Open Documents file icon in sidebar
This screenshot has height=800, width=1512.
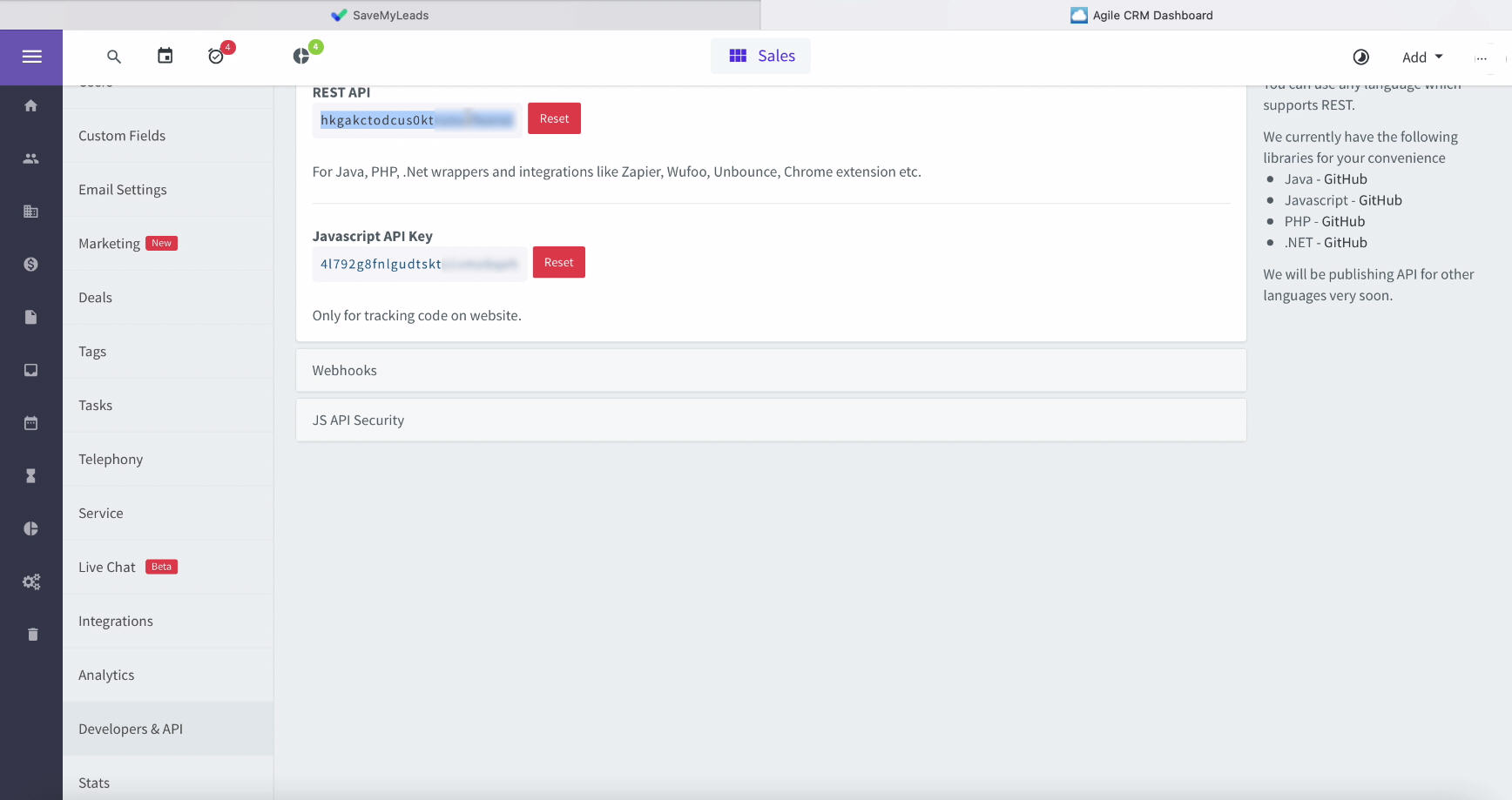(31, 317)
